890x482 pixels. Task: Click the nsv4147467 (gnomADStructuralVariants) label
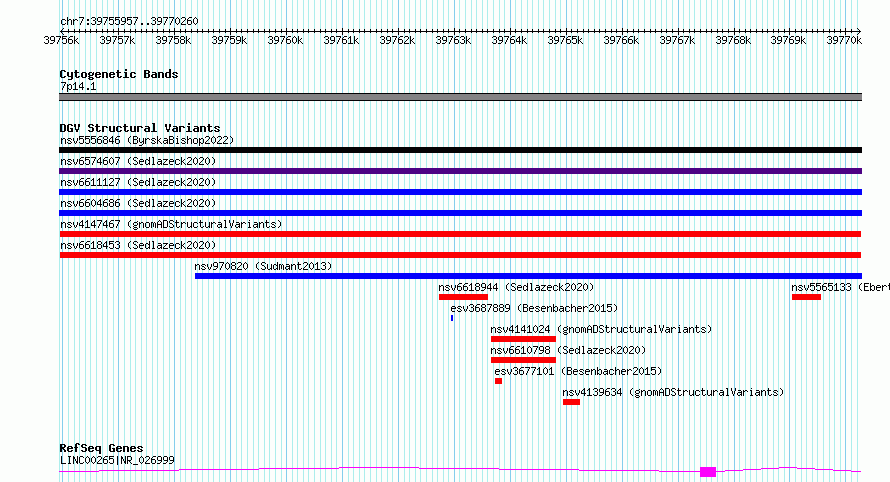171,224
